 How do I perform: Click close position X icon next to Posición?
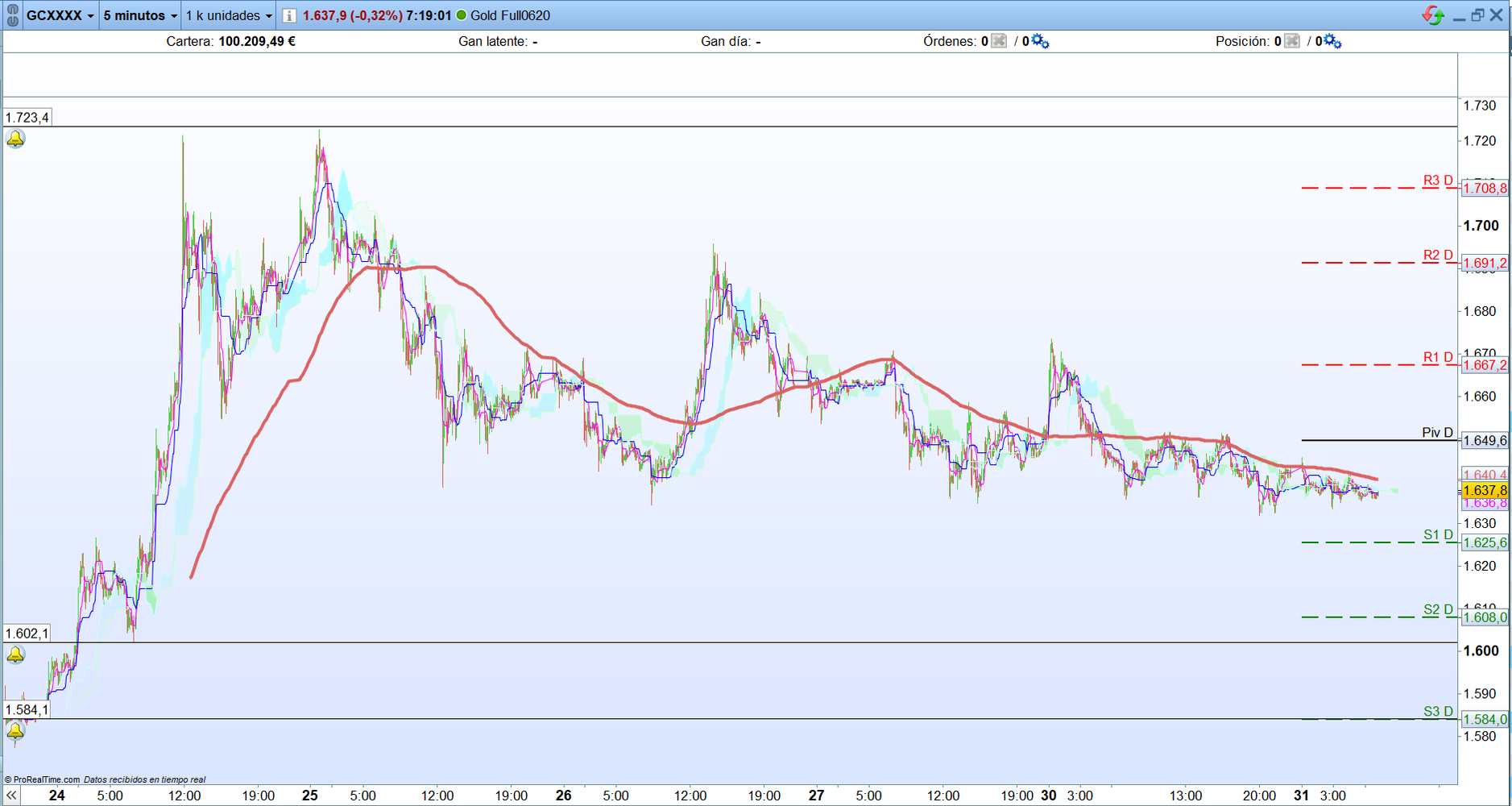pyautogui.click(x=1292, y=41)
